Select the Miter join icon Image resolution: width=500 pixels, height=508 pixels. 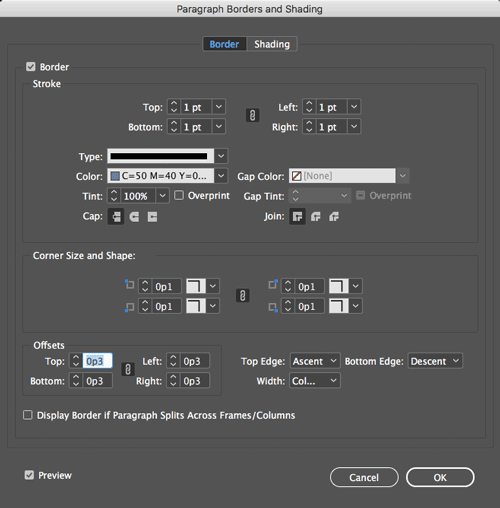point(297,217)
